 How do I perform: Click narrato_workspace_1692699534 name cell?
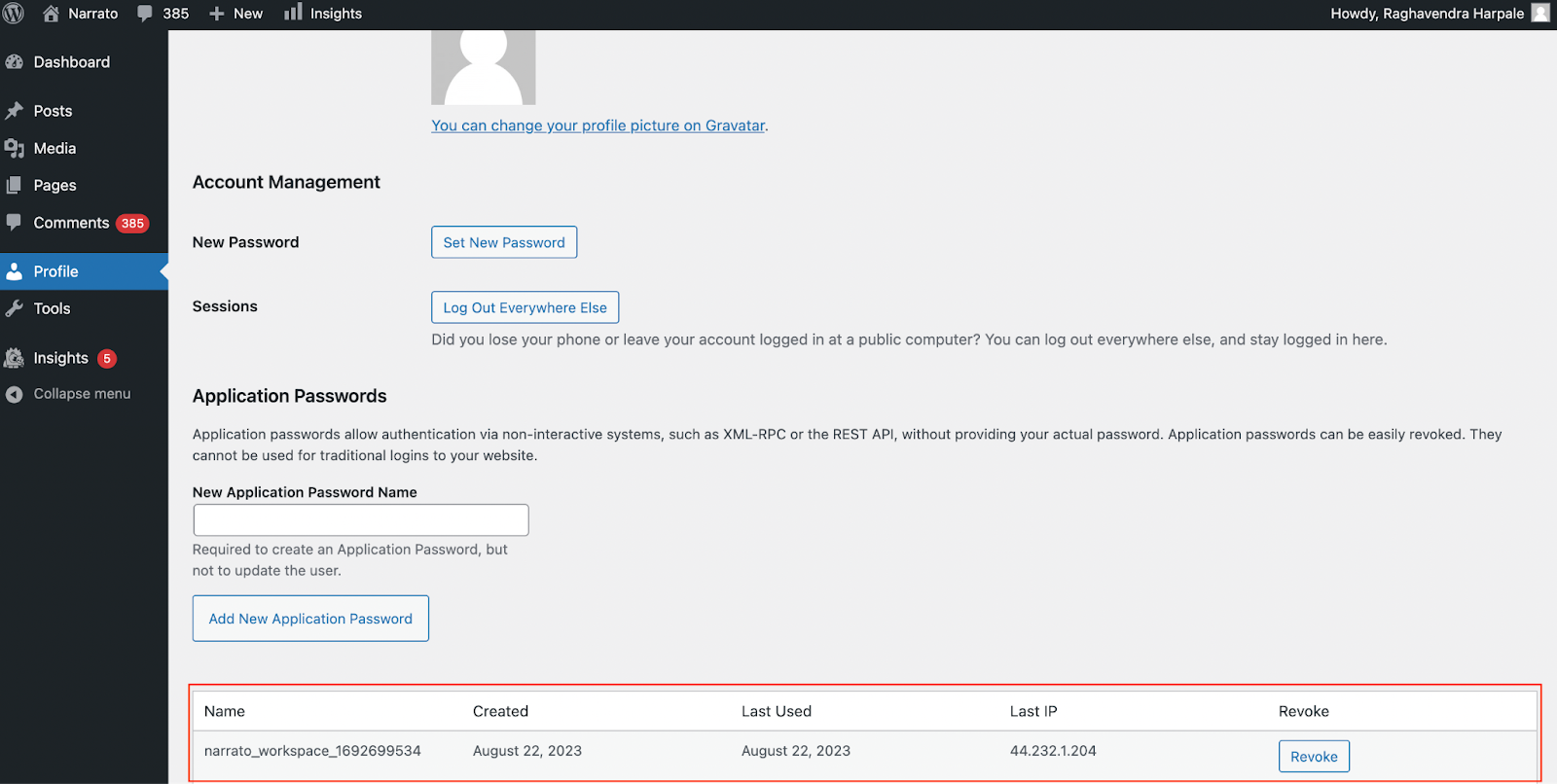tap(312, 751)
